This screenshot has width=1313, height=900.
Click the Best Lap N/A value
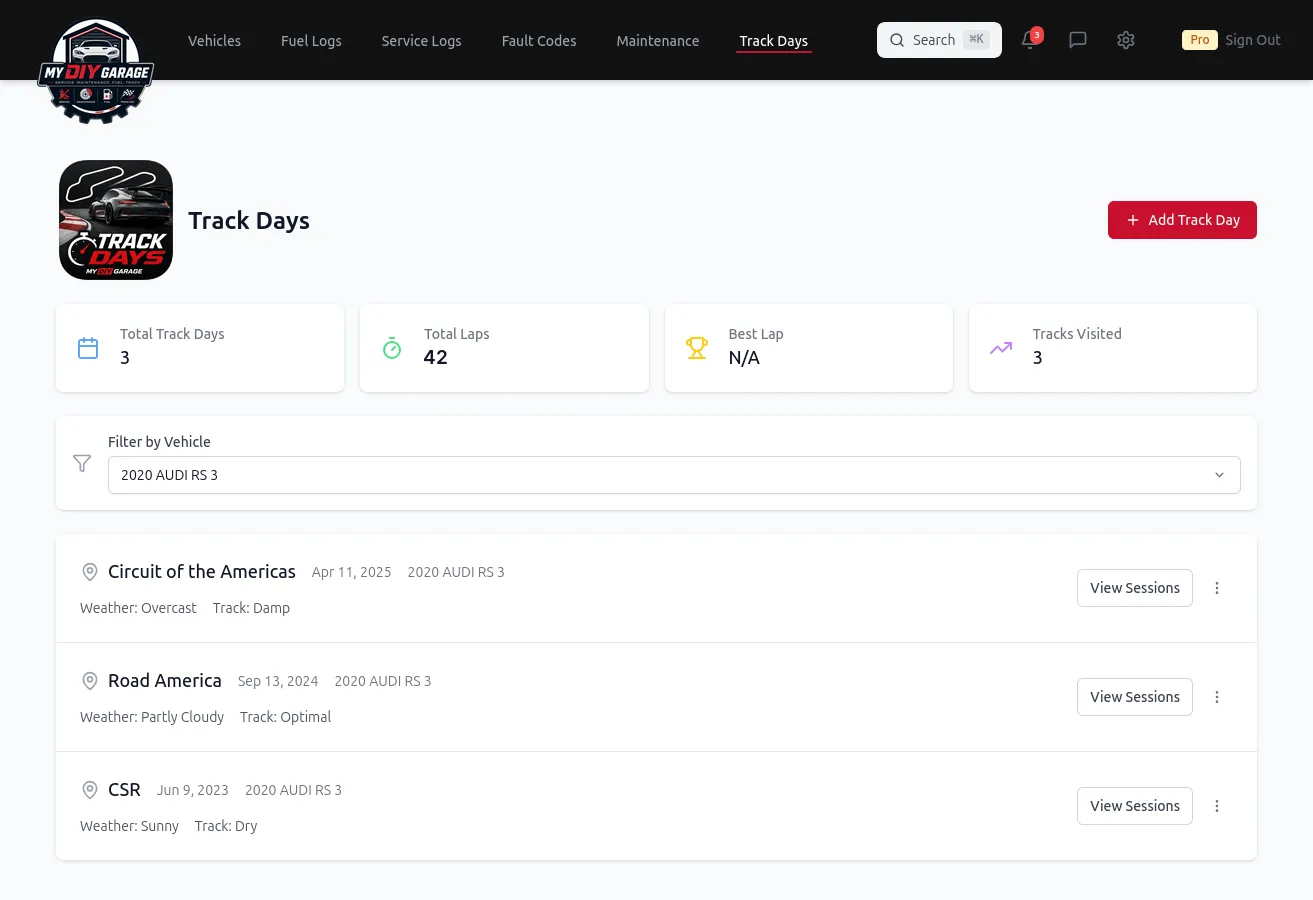[744, 358]
